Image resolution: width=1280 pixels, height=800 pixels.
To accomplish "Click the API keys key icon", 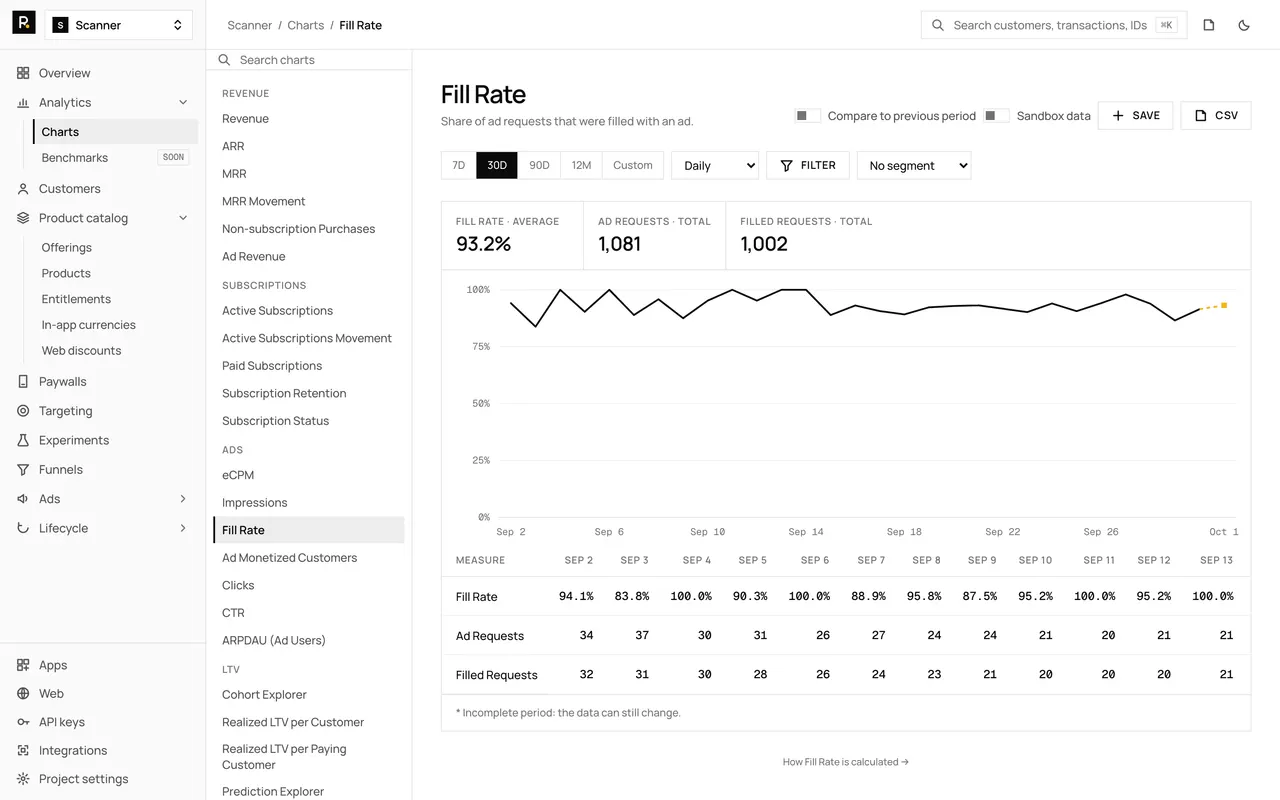I will click(23, 722).
